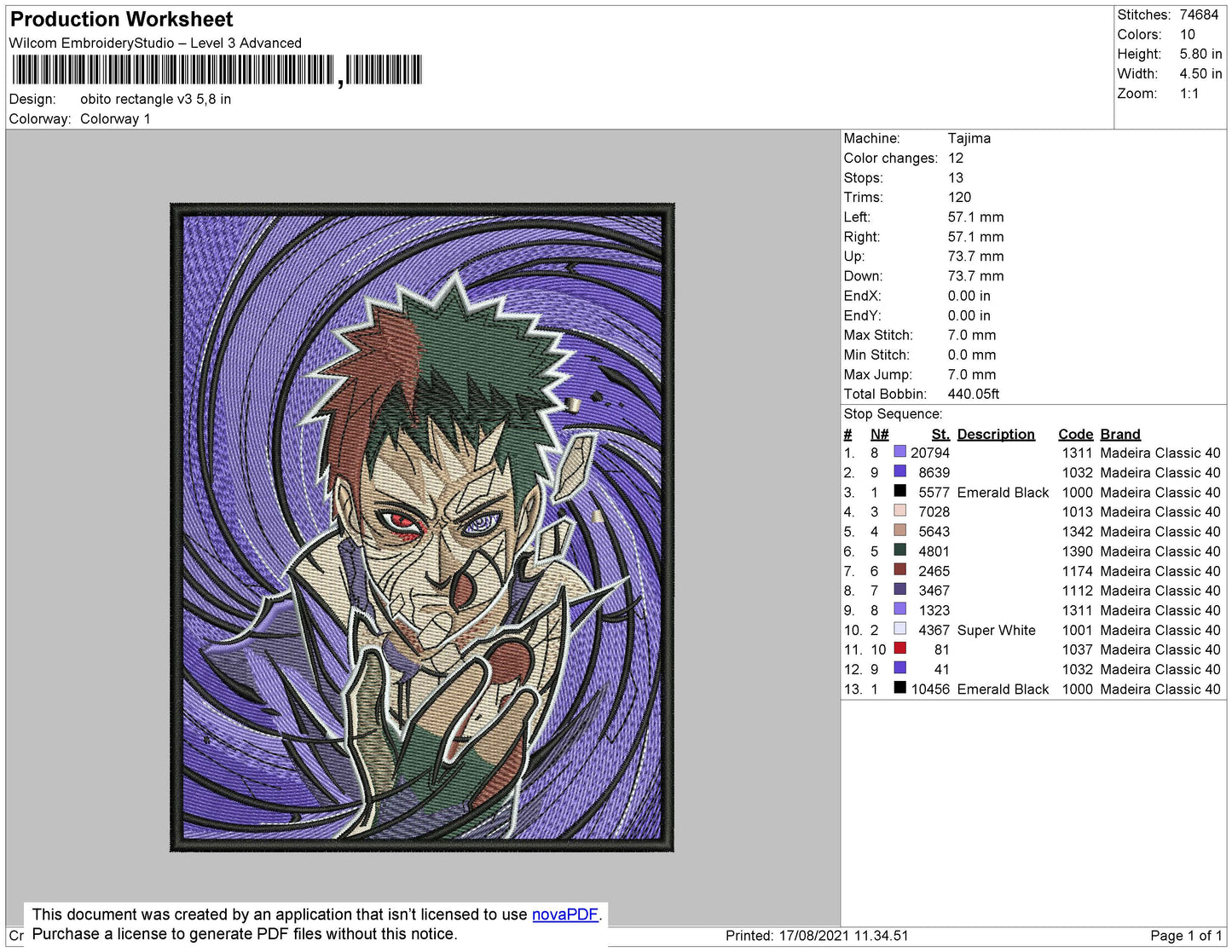Click the 'Right:' value '57.1 mm'

pyautogui.click(x=976, y=236)
